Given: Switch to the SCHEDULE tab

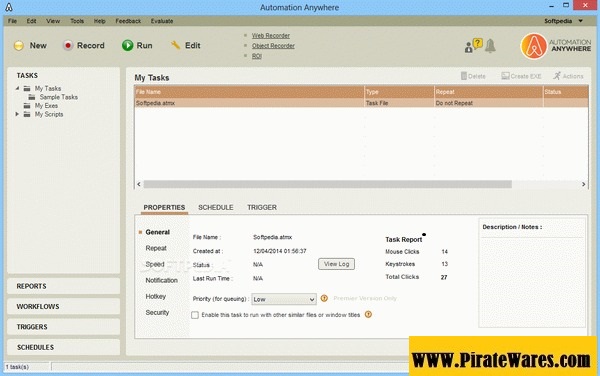Looking at the screenshot, I should (x=215, y=207).
